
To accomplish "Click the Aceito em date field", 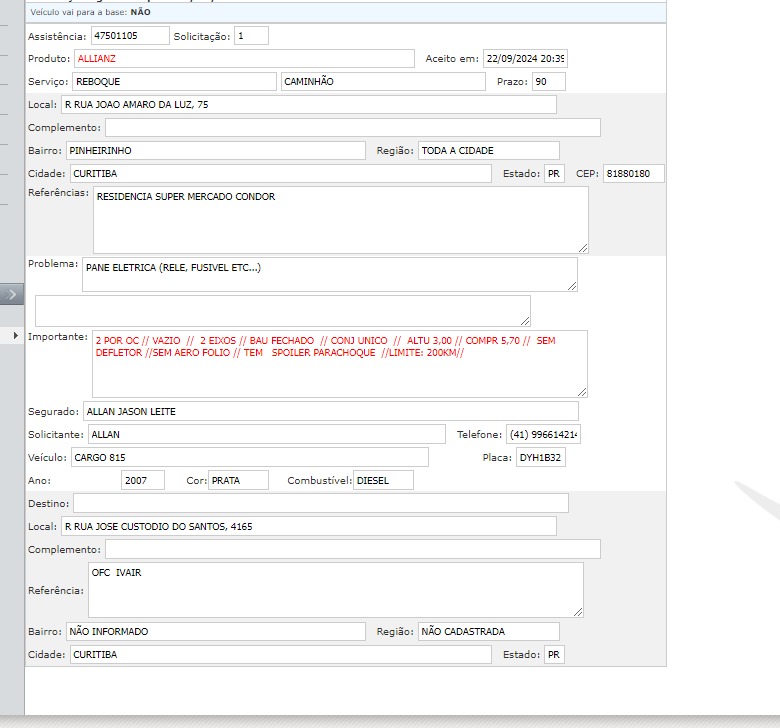I will click(524, 59).
